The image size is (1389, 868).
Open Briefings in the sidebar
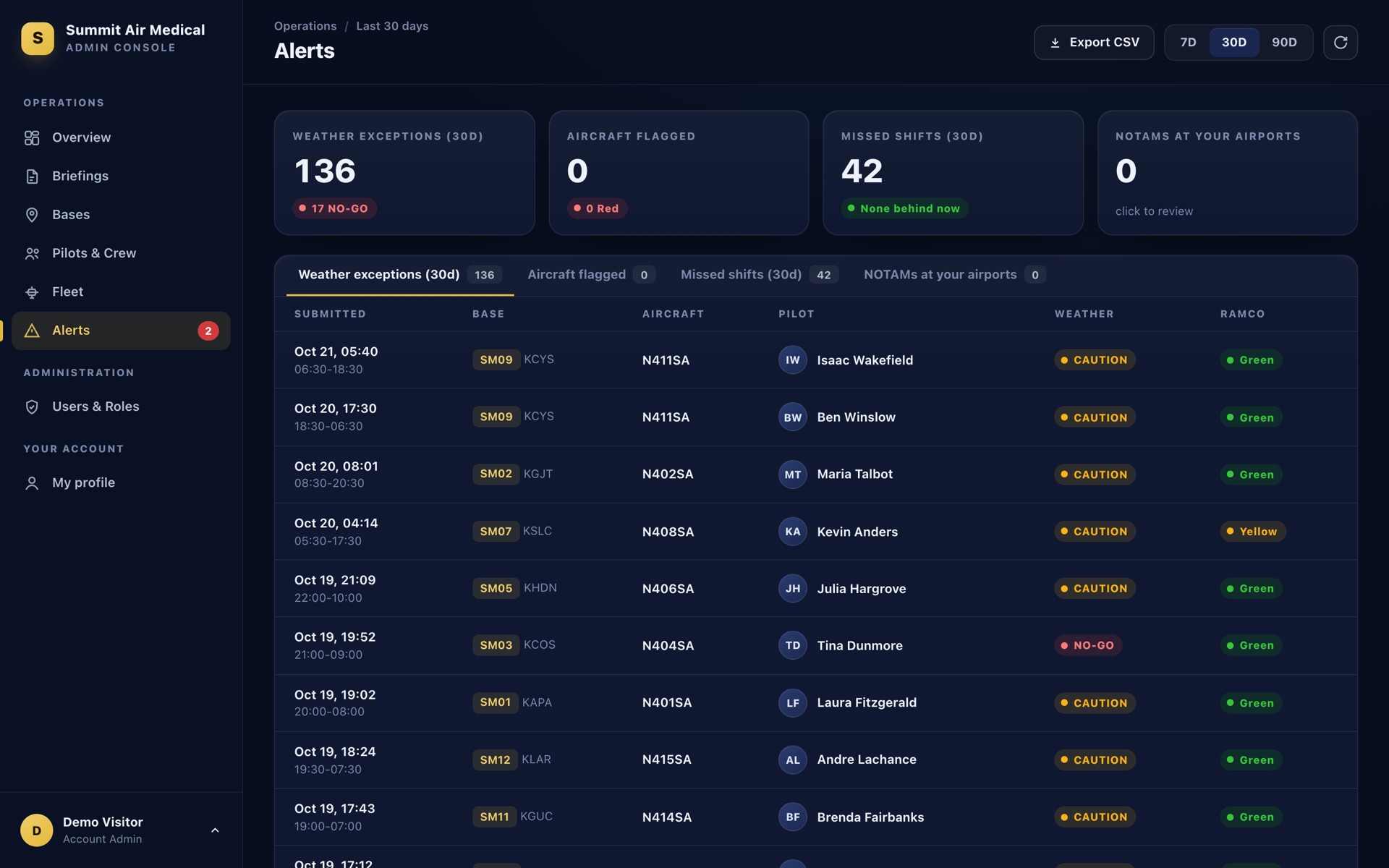121,176
